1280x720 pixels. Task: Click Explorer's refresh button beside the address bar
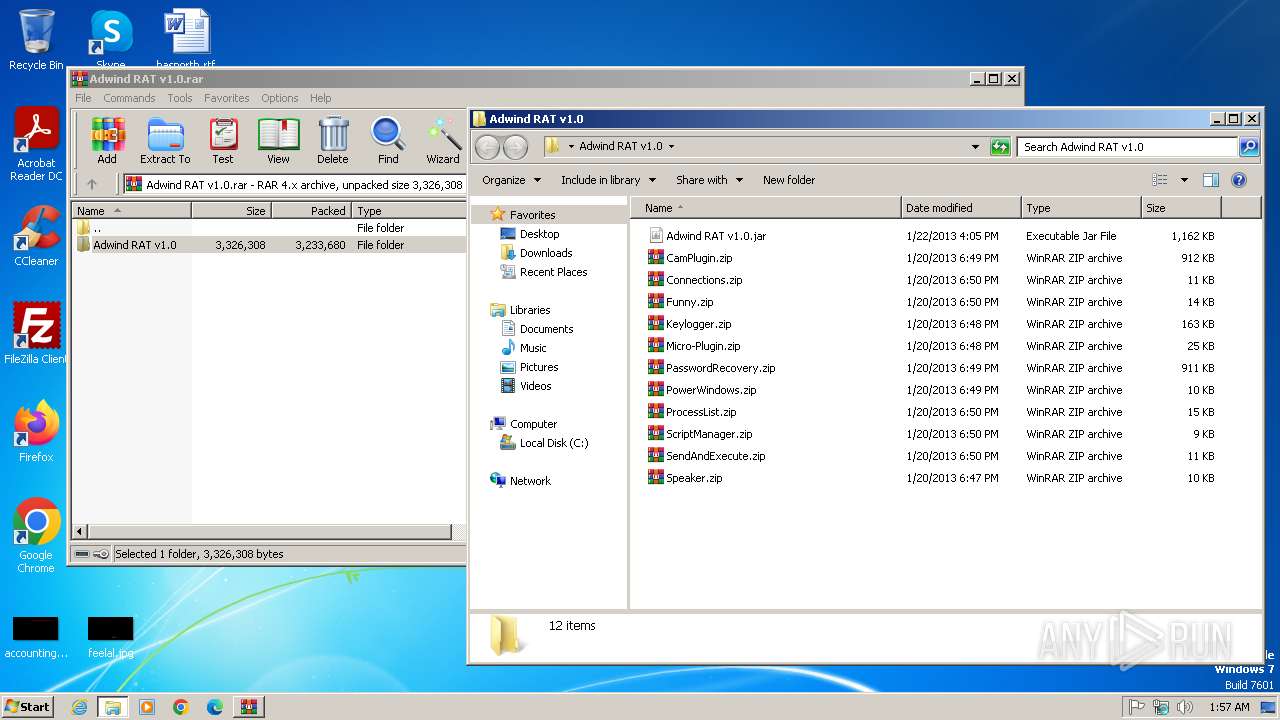tap(1000, 147)
